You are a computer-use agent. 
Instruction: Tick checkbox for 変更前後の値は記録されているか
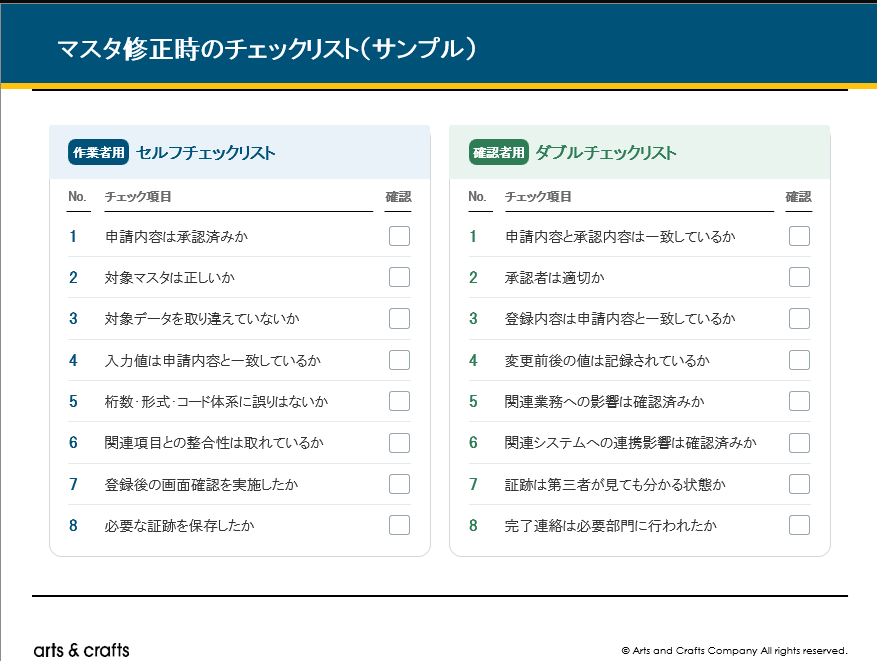click(799, 360)
